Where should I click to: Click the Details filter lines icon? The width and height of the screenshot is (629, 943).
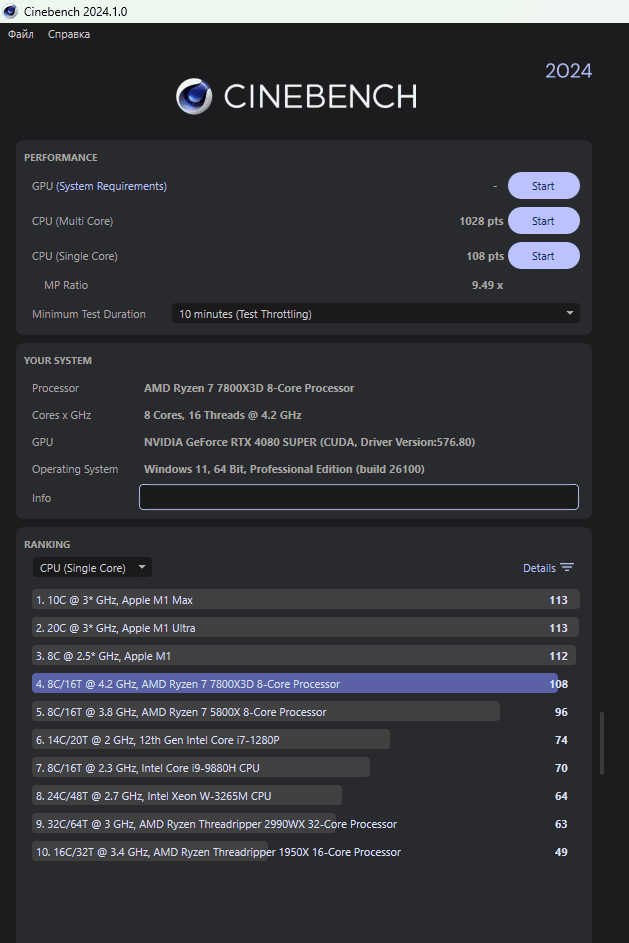(x=566, y=568)
